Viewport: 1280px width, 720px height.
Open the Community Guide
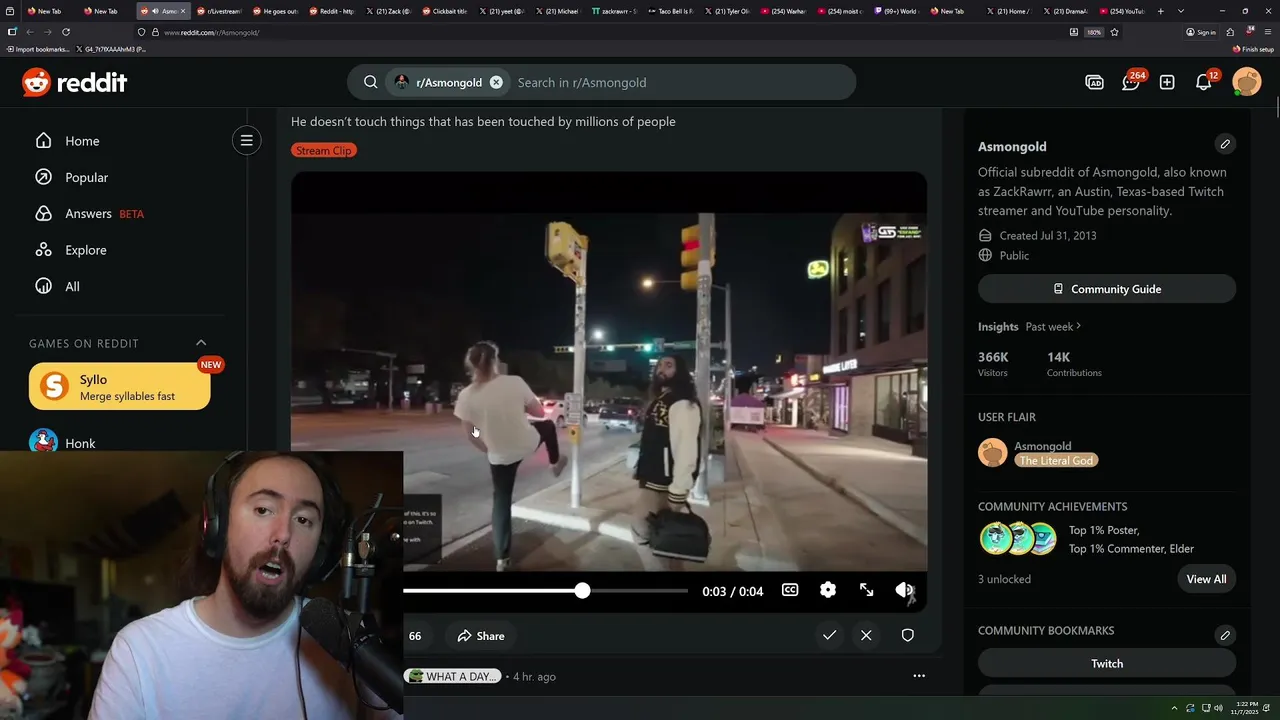(x=1107, y=289)
